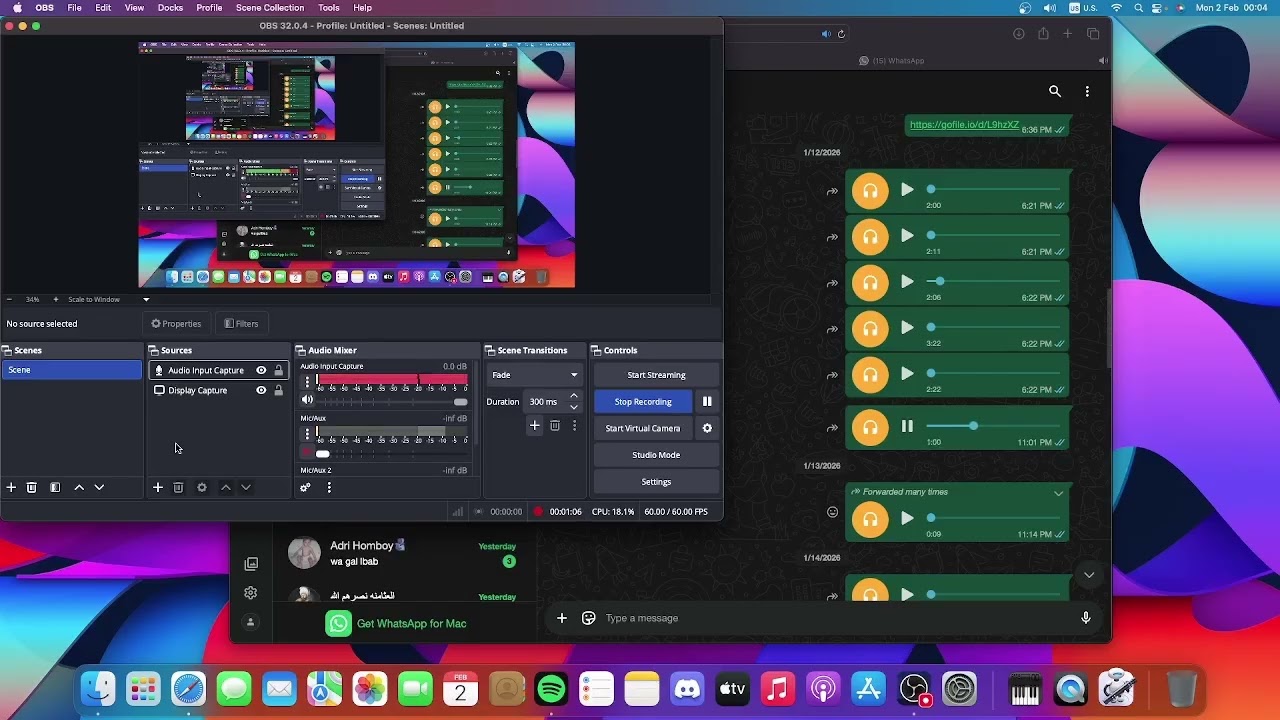The height and width of the screenshot is (720, 1280).
Task: Open transition properties three-dot menu
Action: (x=574, y=425)
